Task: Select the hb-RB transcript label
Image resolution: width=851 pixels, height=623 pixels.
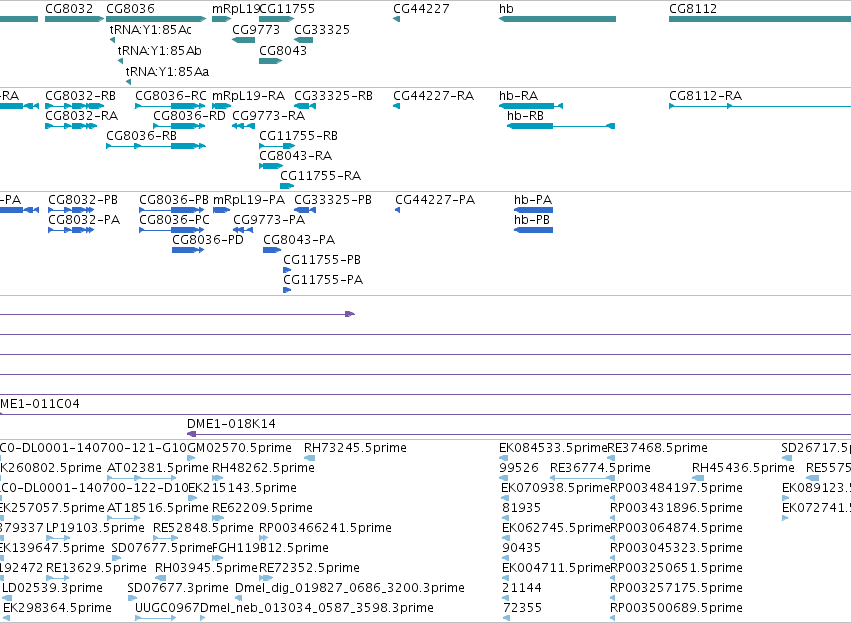Action: [525, 116]
